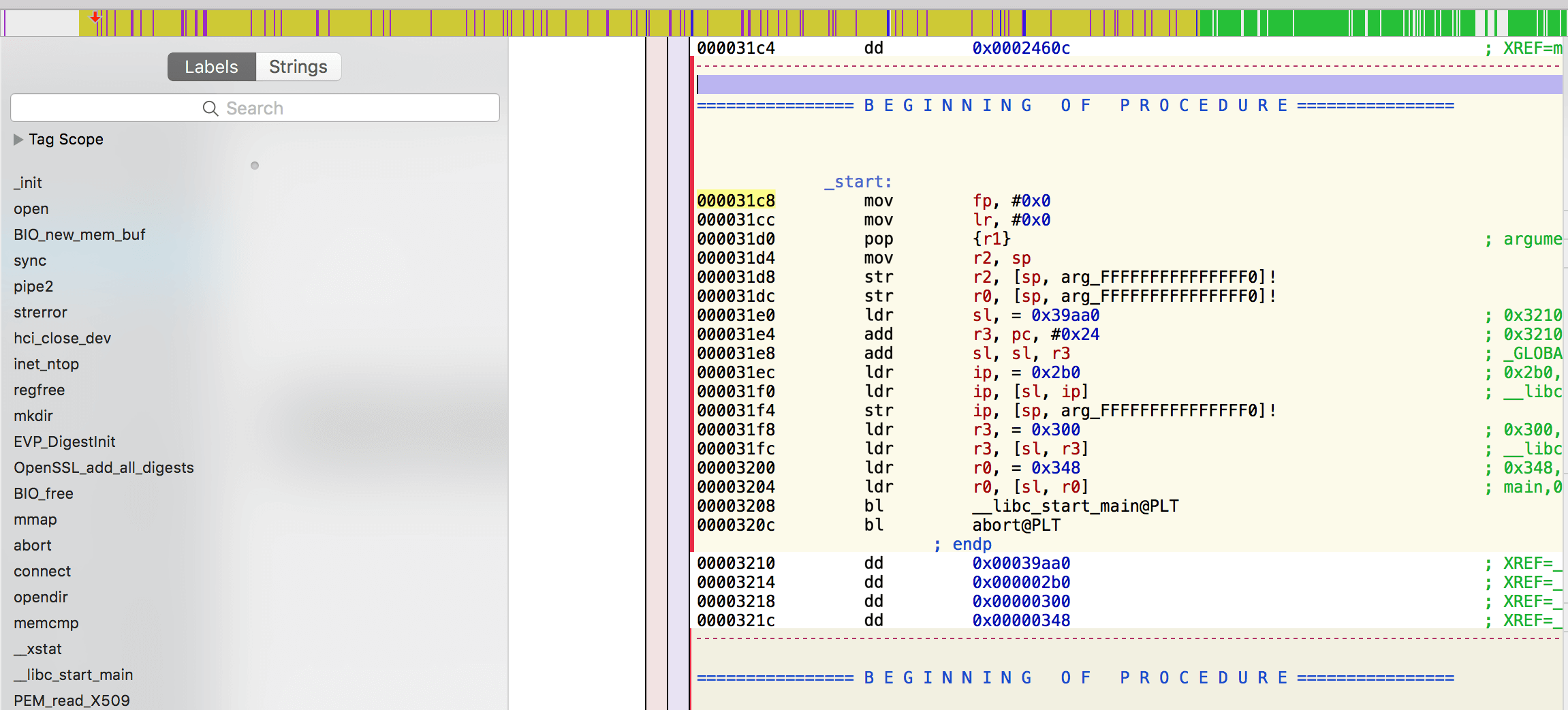Click highlighted address 000031c8
The width and height of the screenshot is (1568, 710).
point(736,201)
